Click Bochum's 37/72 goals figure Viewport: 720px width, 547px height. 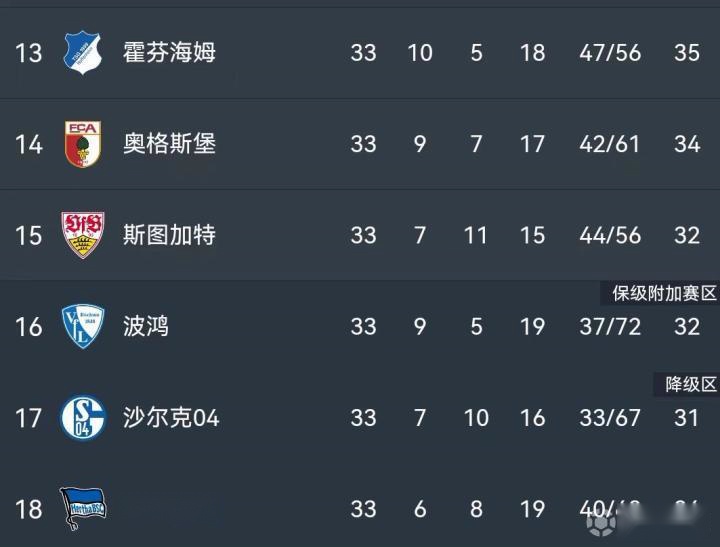coord(609,326)
